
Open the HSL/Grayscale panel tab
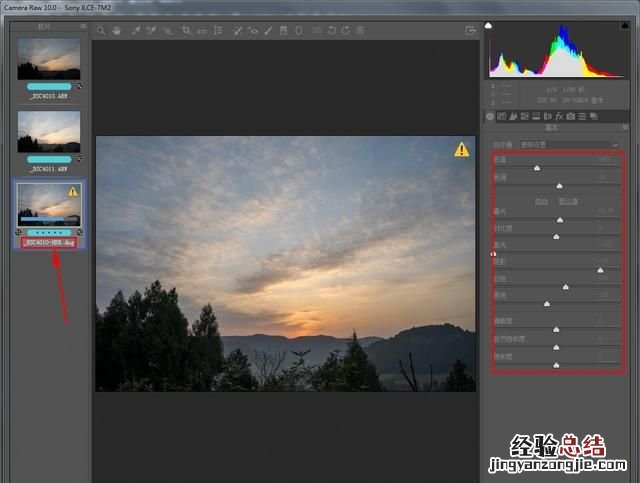[x=524, y=117]
